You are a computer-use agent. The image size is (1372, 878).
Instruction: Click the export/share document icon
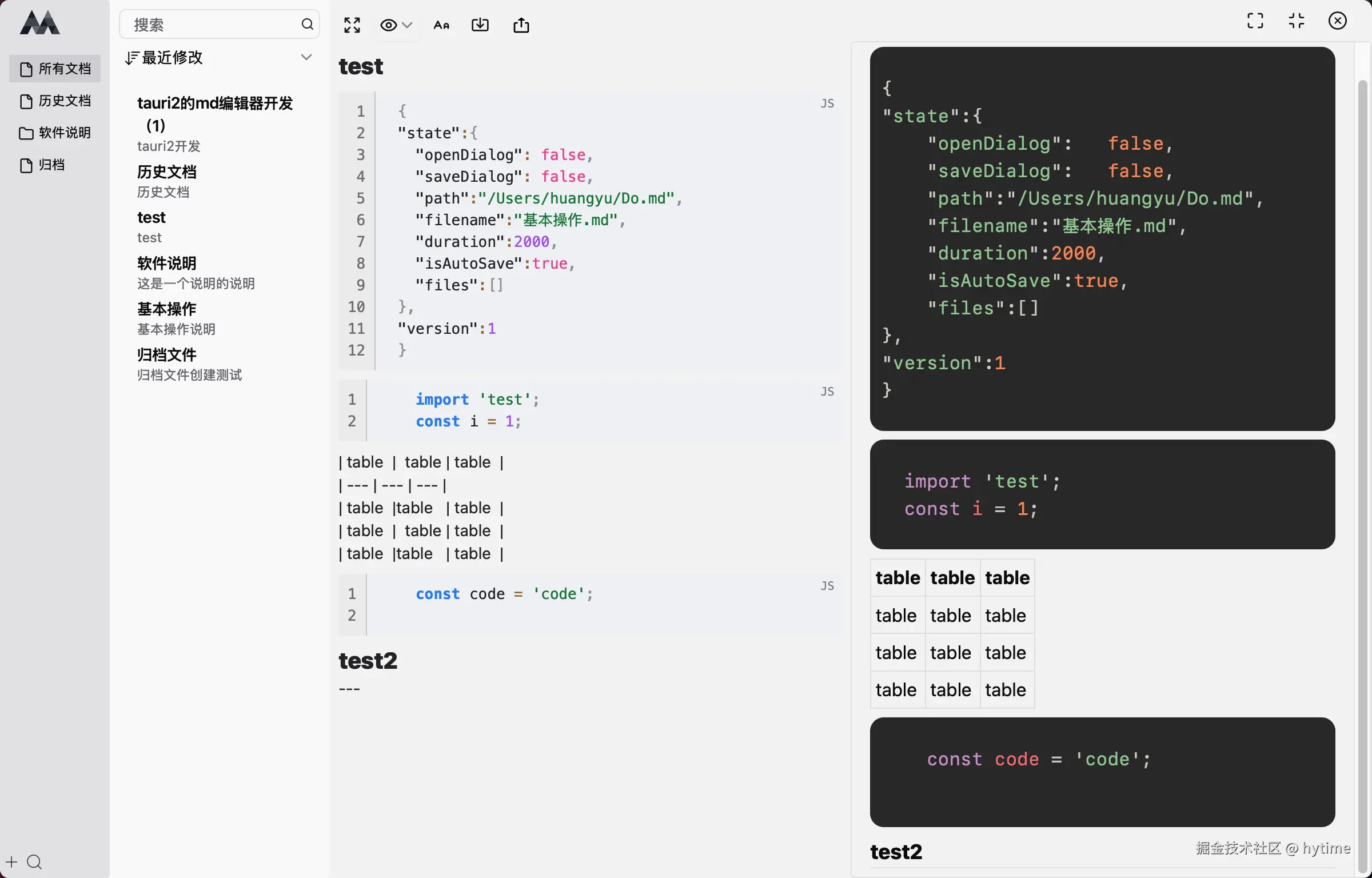(521, 25)
